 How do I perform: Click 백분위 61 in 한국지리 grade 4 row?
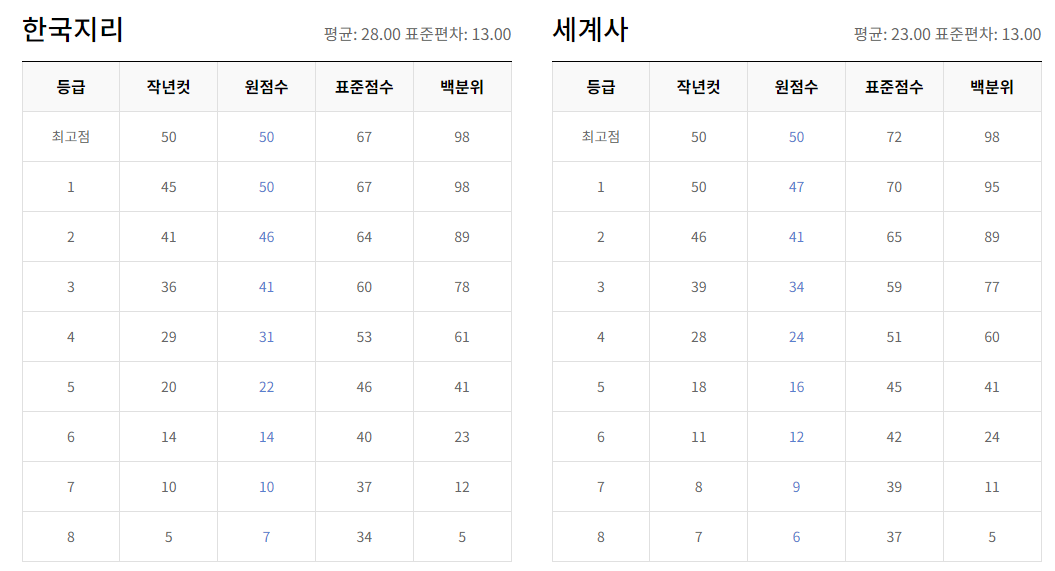pyautogui.click(x=462, y=337)
